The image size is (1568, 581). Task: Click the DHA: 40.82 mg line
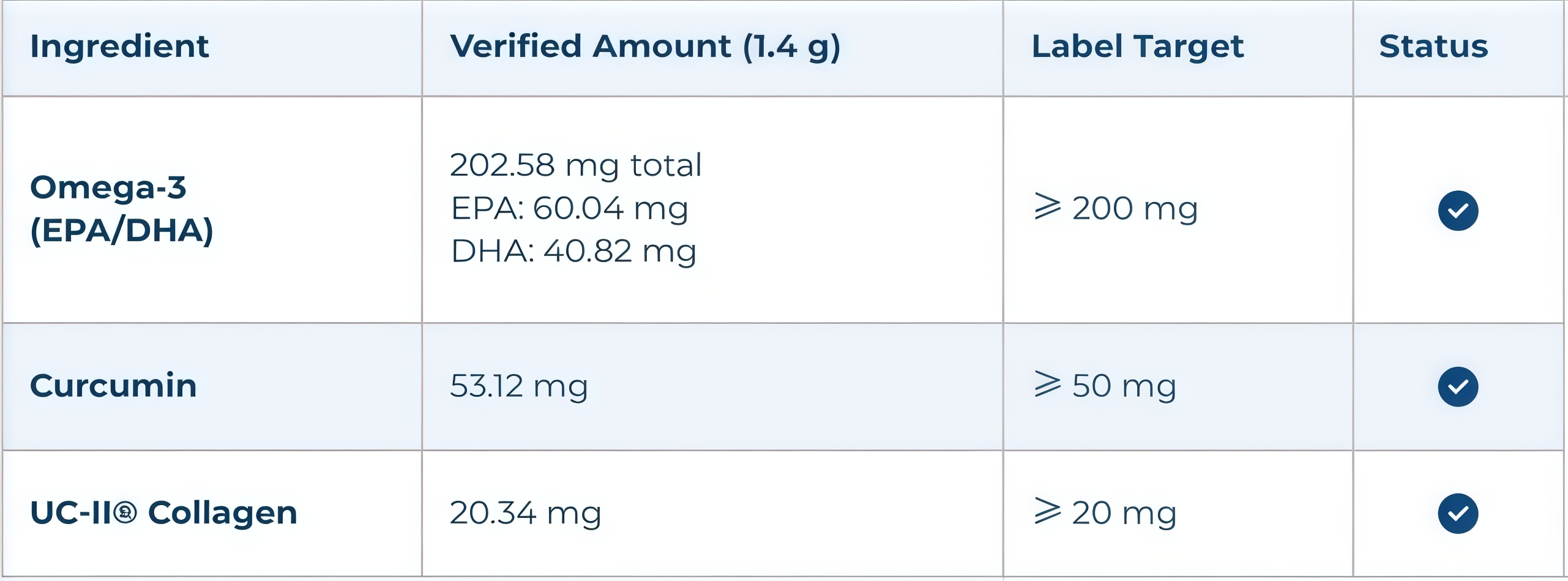(x=573, y=251)
